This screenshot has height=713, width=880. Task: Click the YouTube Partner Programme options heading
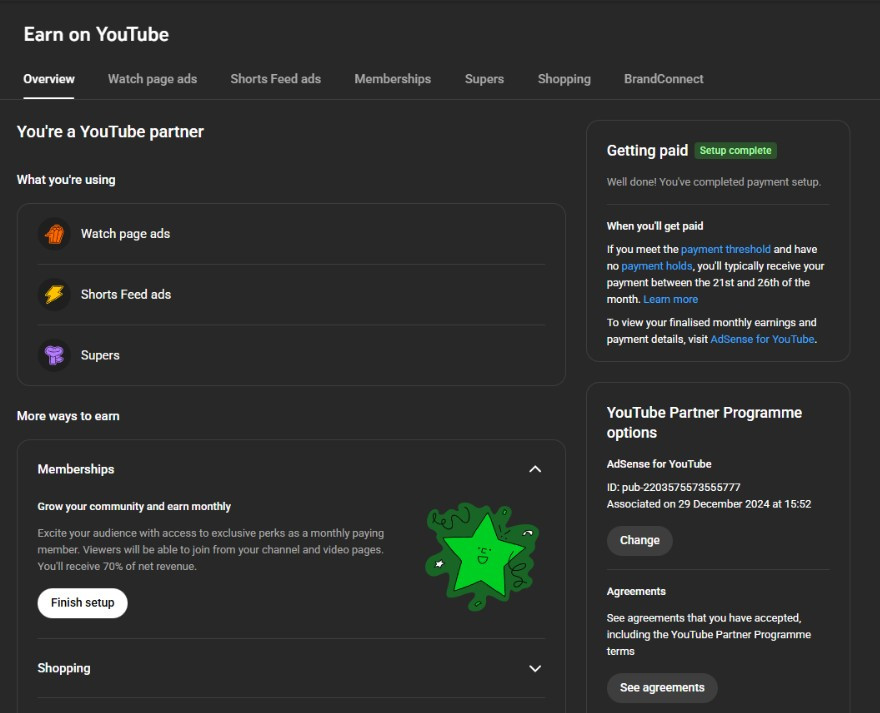[704, 423]
